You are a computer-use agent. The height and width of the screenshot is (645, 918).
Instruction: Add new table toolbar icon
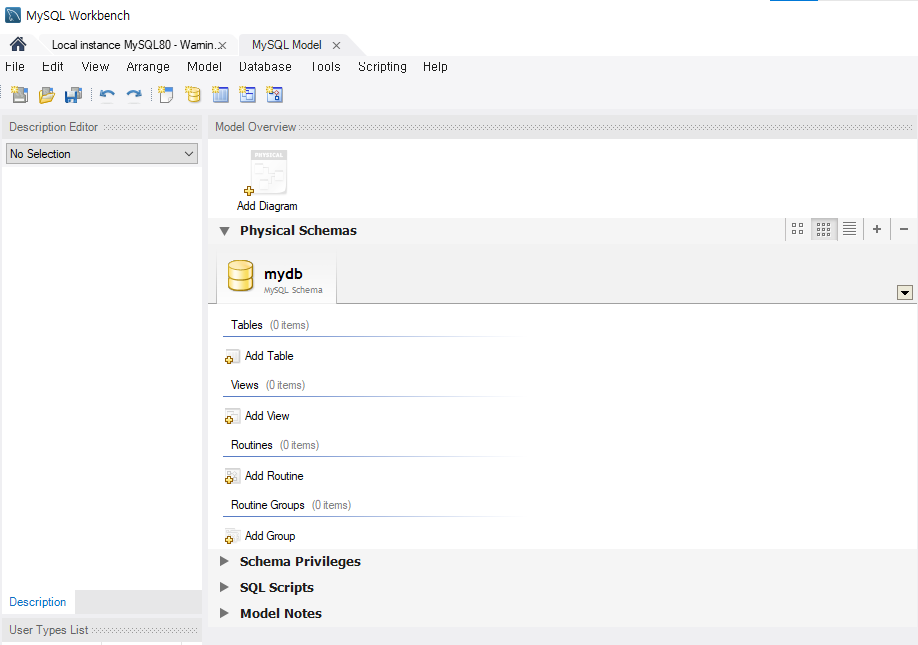click(220, 94)
